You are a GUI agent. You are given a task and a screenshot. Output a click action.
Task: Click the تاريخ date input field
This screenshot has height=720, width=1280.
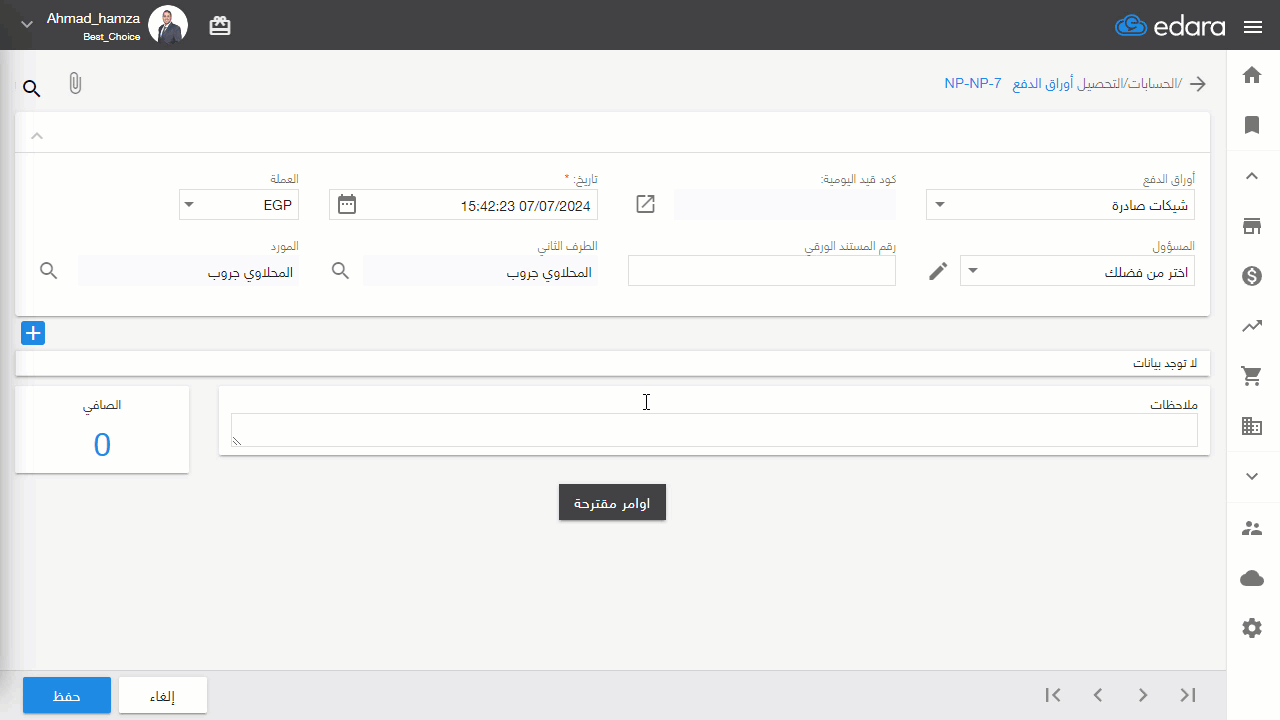[x=464, y=205]
